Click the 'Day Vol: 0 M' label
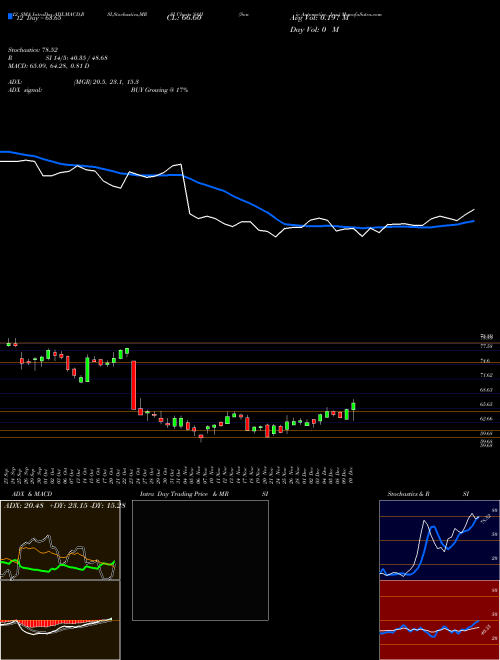This screenshot has width=500, height=660. 314,30
